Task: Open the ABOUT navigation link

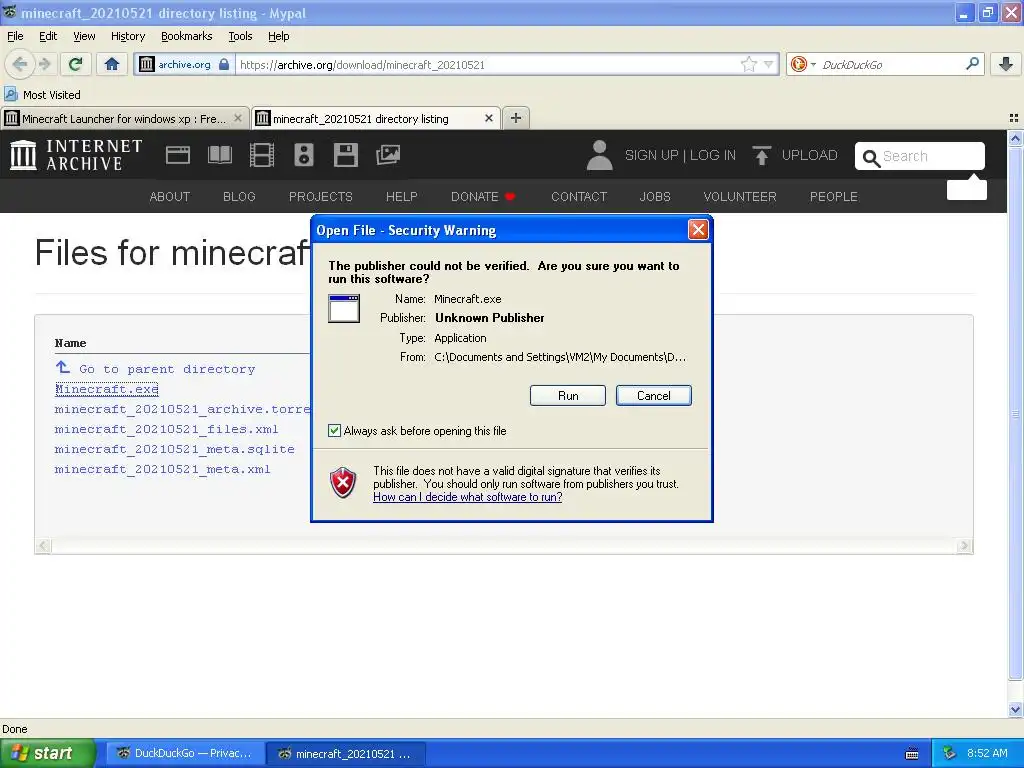Action: click(x=170, y=197)
